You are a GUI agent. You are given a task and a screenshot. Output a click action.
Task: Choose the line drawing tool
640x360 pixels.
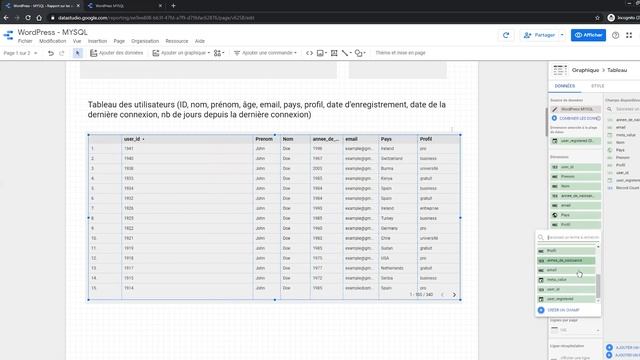coord(345,53)
